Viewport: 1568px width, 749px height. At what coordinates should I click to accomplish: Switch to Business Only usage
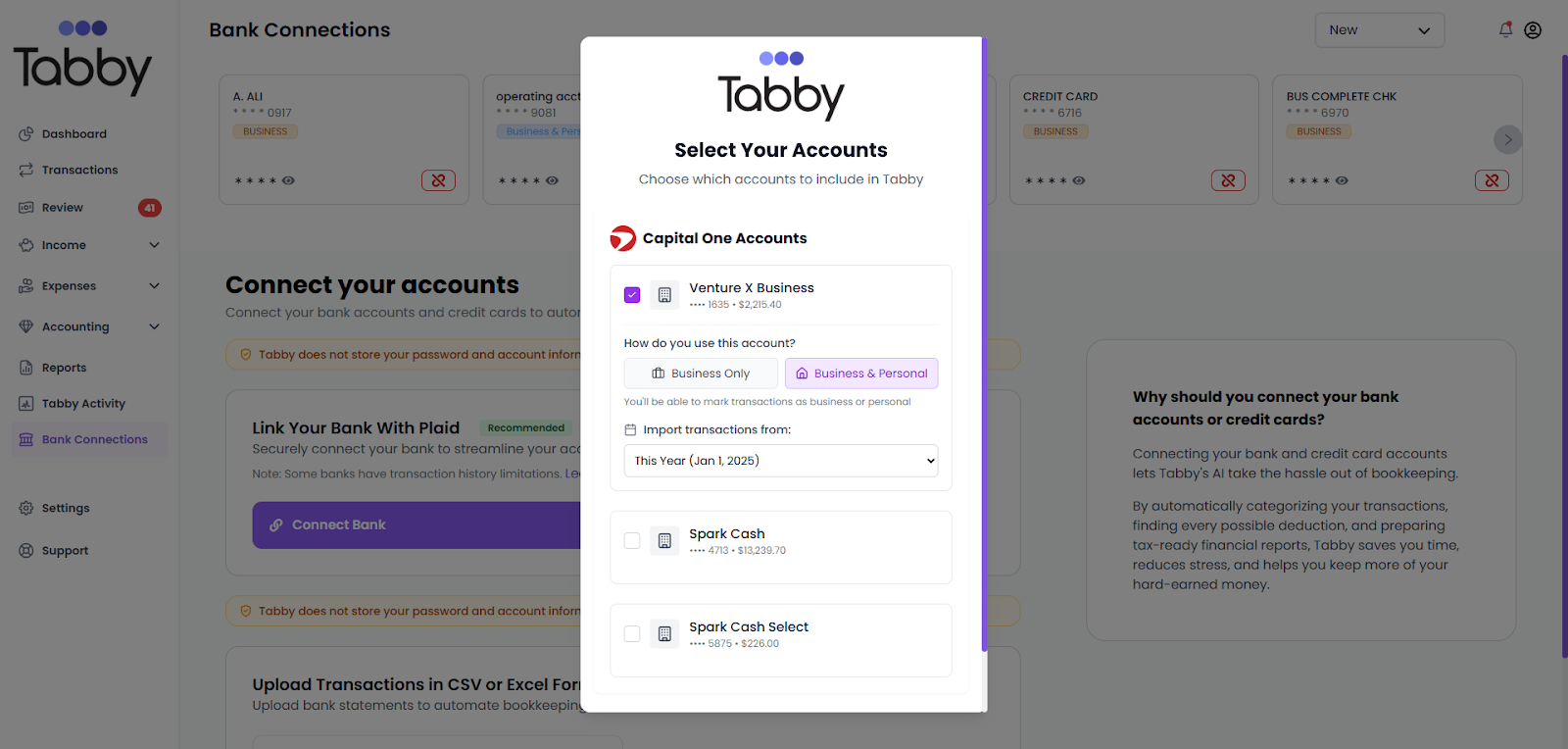click(x=700, y=373)
